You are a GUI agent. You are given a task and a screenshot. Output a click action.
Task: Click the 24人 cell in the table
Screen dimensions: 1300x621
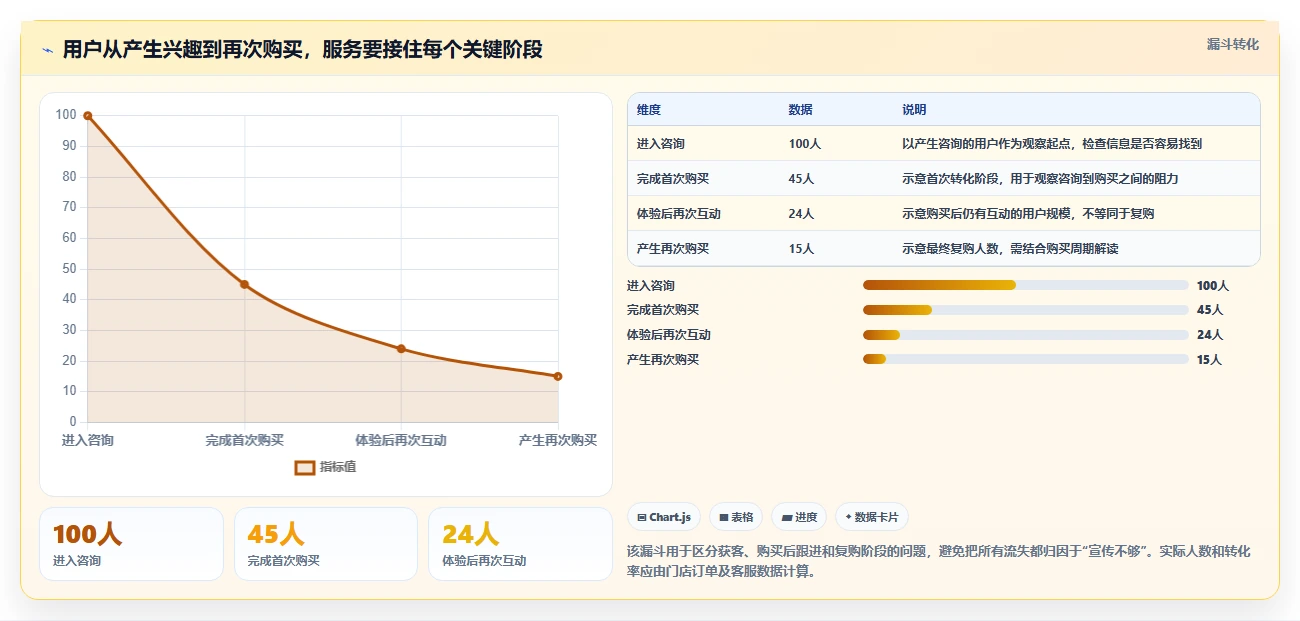[x=801, y=214]
